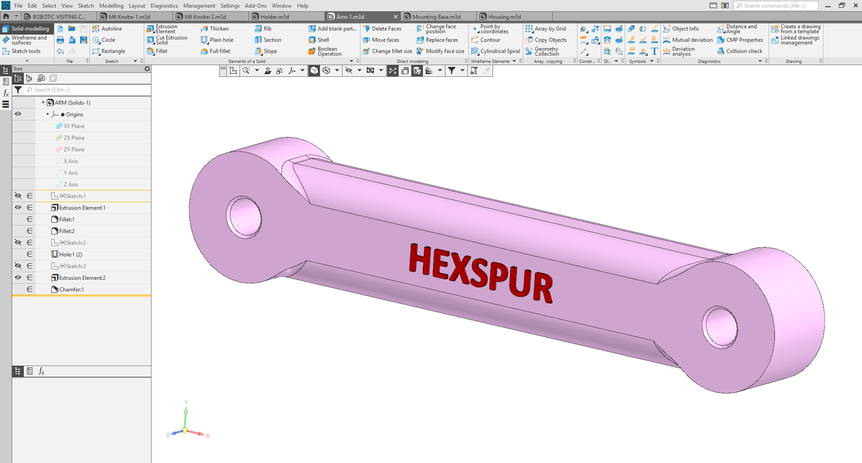The width and height of the screenshot is (862, 463).
Task: Pick the Full fillet tool
Action: [215, 51]
